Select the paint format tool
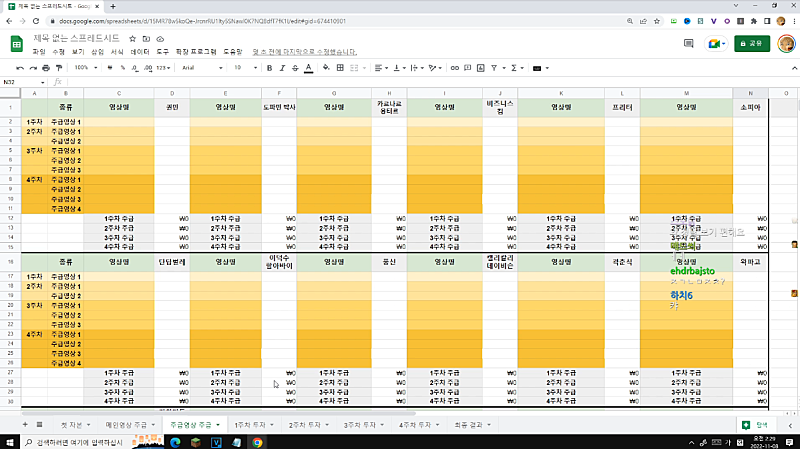Screen dimensions: 800x449 point(60,68)
